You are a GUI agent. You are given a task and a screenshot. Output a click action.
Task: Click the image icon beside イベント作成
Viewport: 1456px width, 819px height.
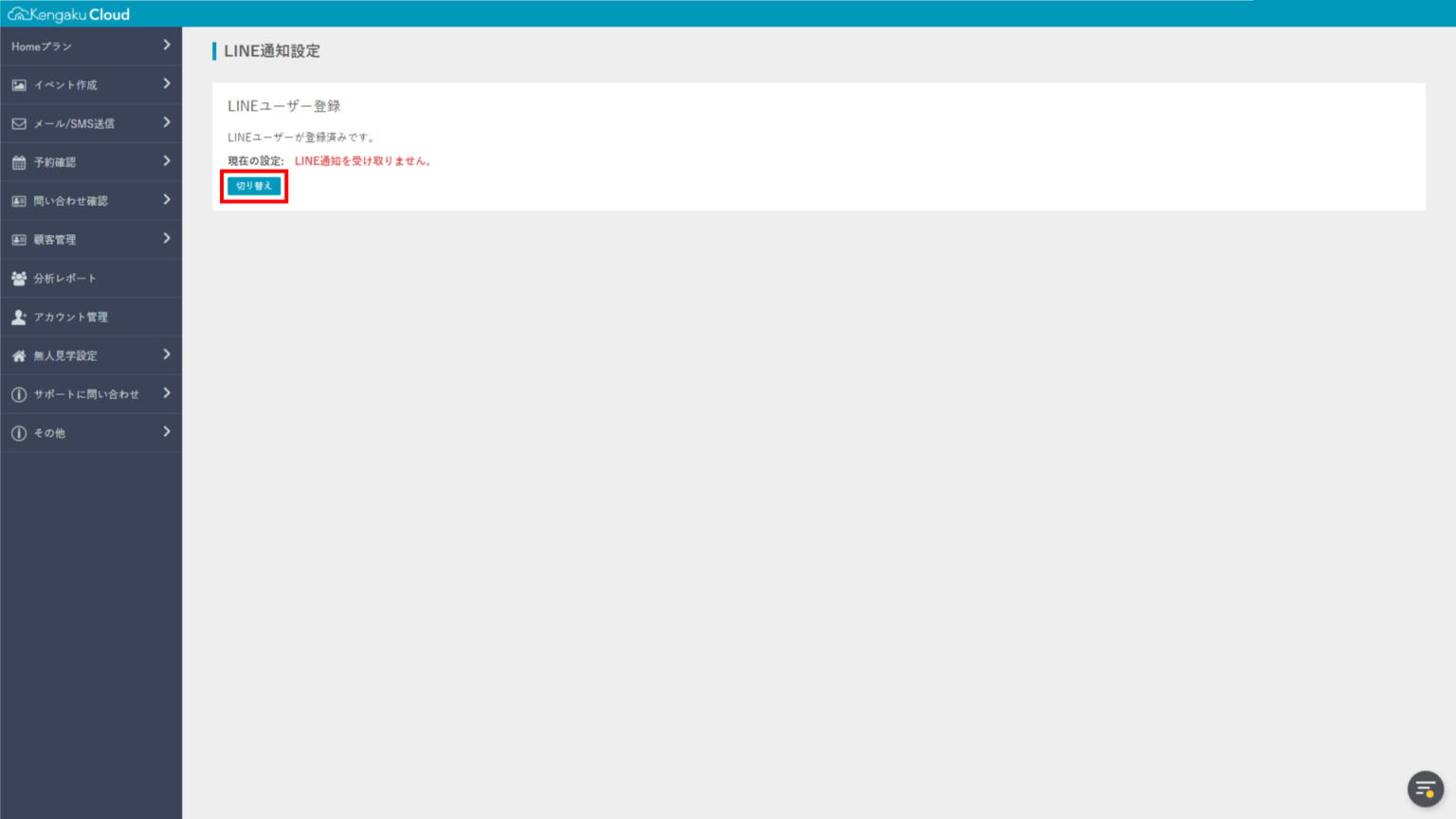[x=19, y=85]
